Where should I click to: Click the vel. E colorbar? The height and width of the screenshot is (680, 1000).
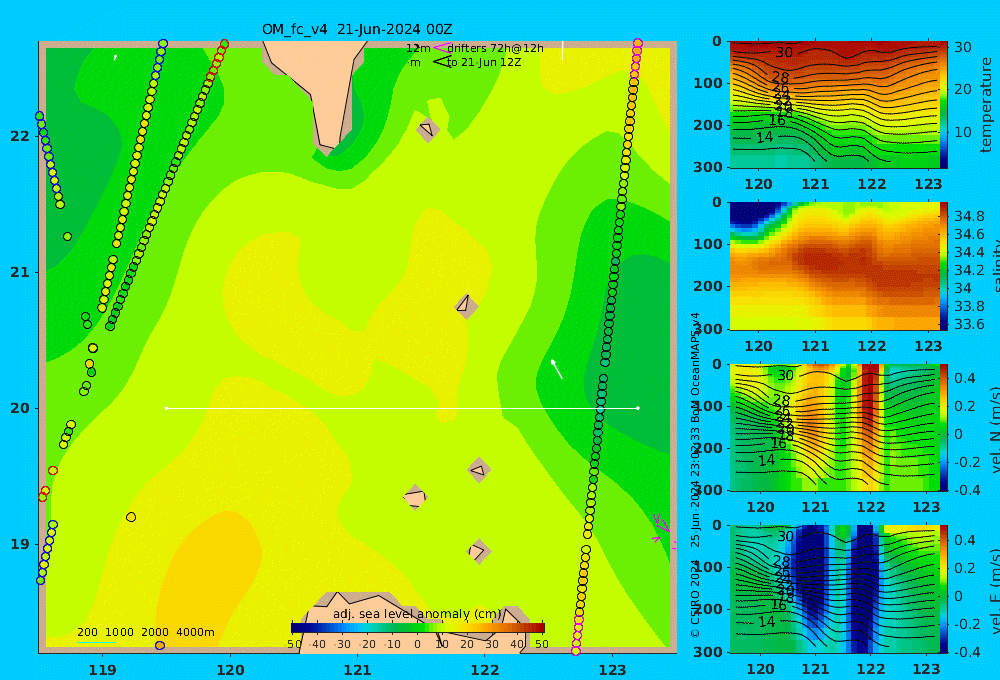pyautogui.click(x=944, y=589)
